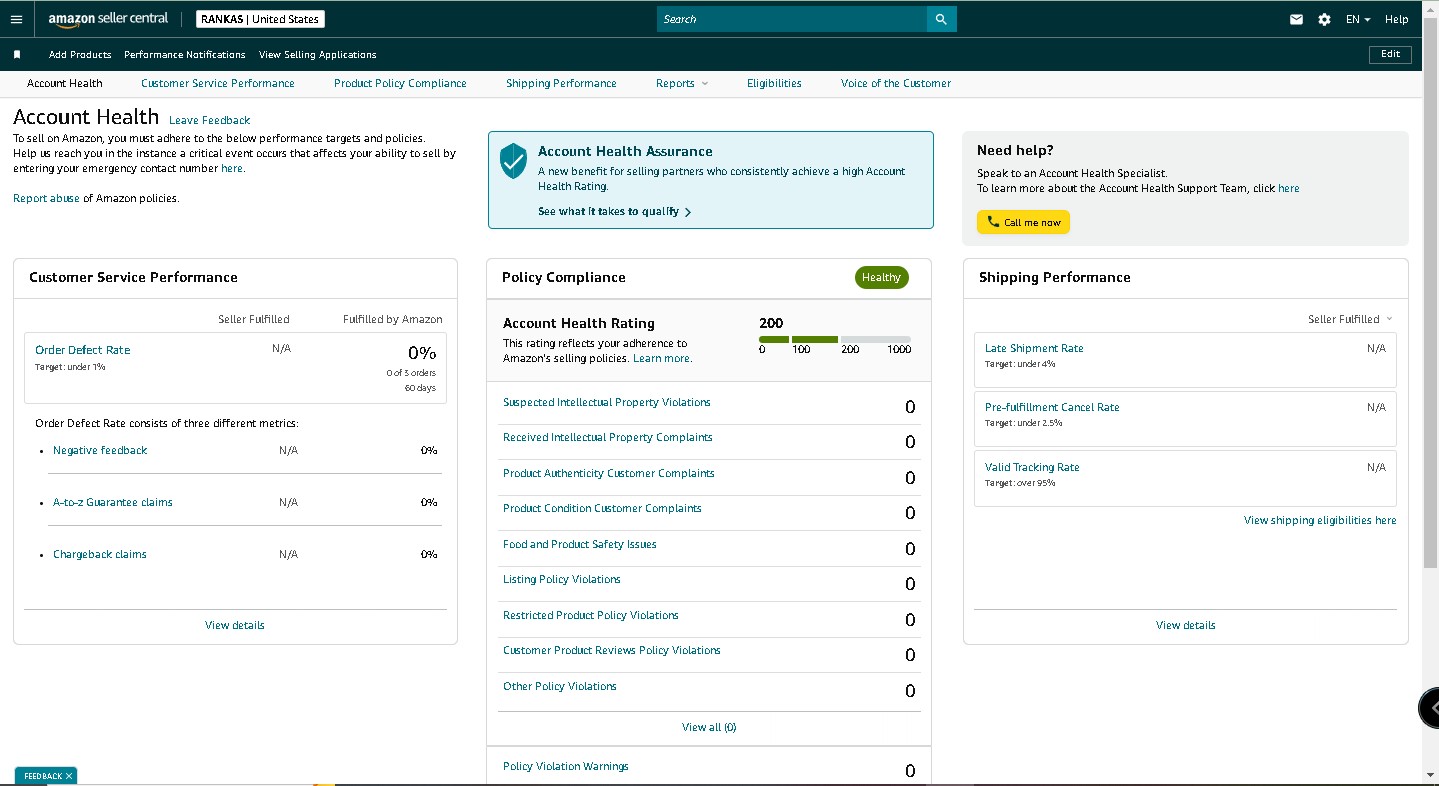
Task: Open Product Condition Customer Complaints
Action: (602, 508)
